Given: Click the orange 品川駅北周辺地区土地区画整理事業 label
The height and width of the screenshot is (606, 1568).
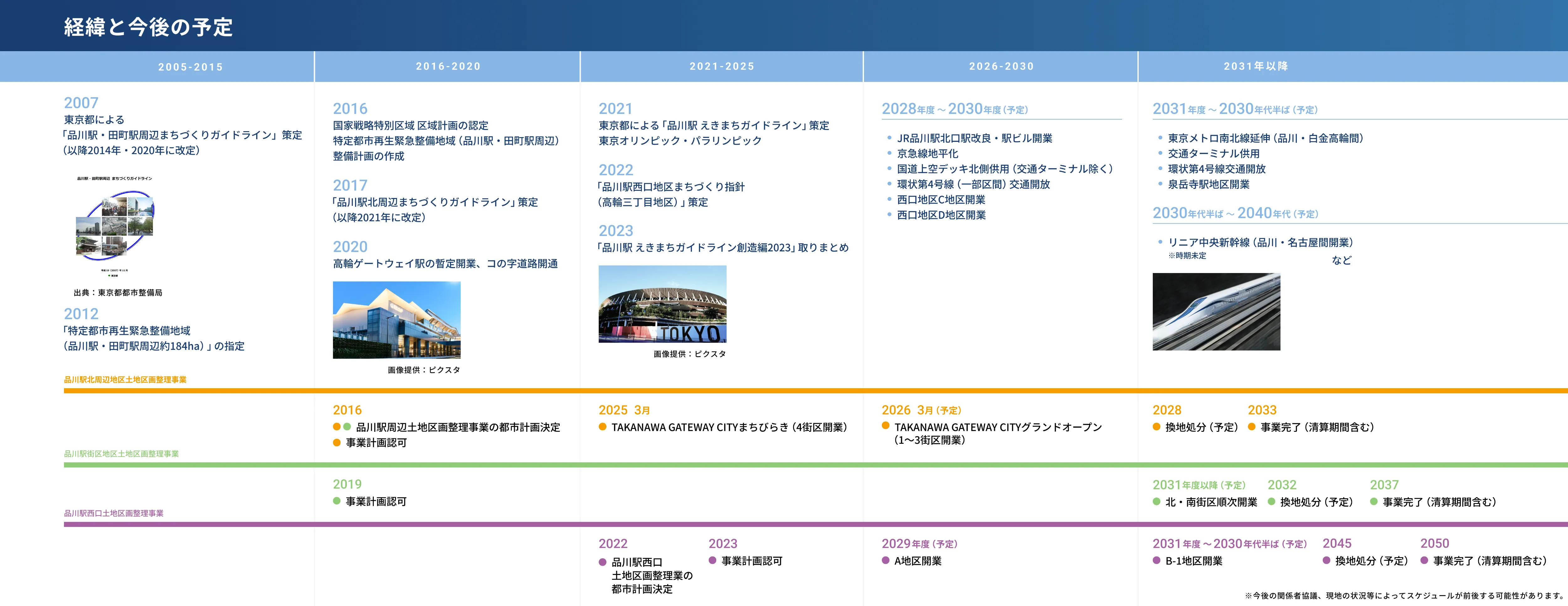Looking at the screenshot, I should point(125,379).
